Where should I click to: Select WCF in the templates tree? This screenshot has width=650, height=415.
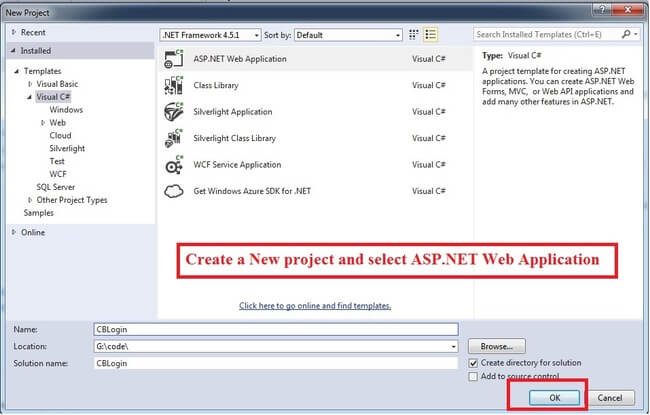[58, 174]
